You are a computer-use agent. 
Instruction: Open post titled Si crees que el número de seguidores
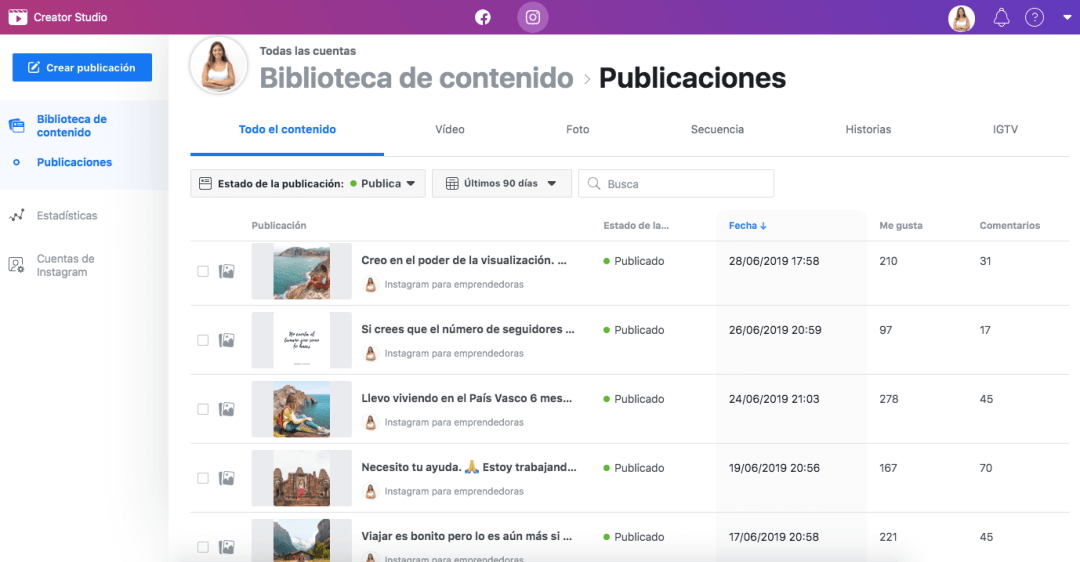point(468,329)
